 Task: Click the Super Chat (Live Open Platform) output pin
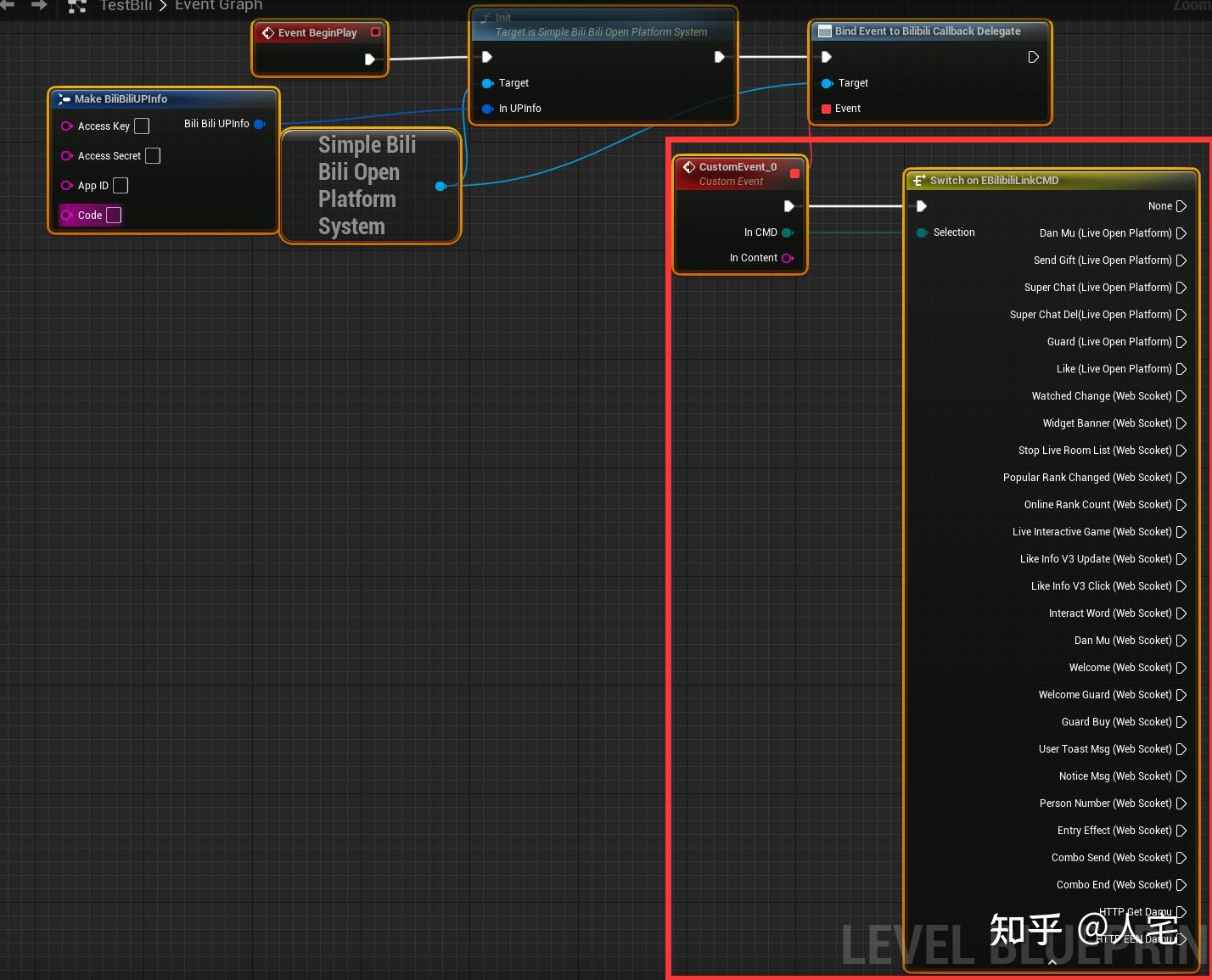pos(1181,288)
